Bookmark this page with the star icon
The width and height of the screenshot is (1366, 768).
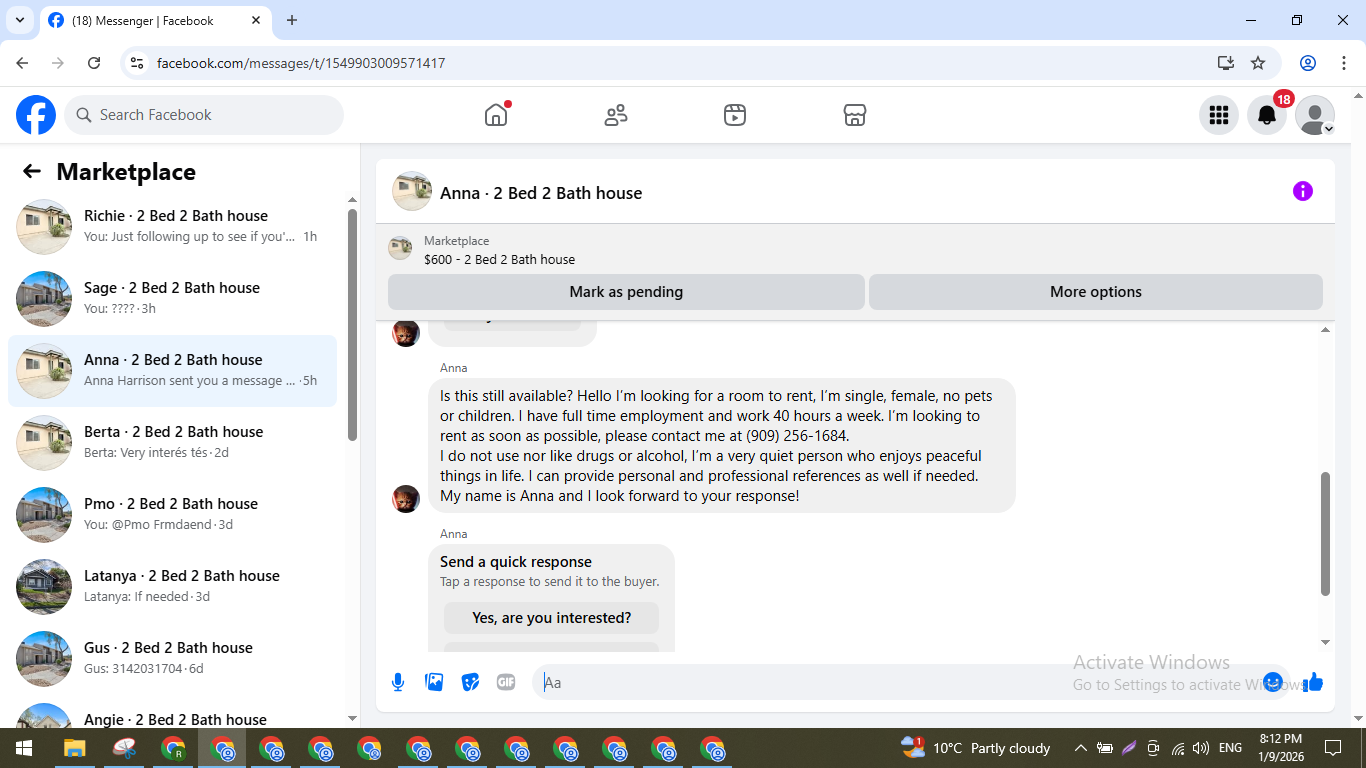coord(1258,63)
